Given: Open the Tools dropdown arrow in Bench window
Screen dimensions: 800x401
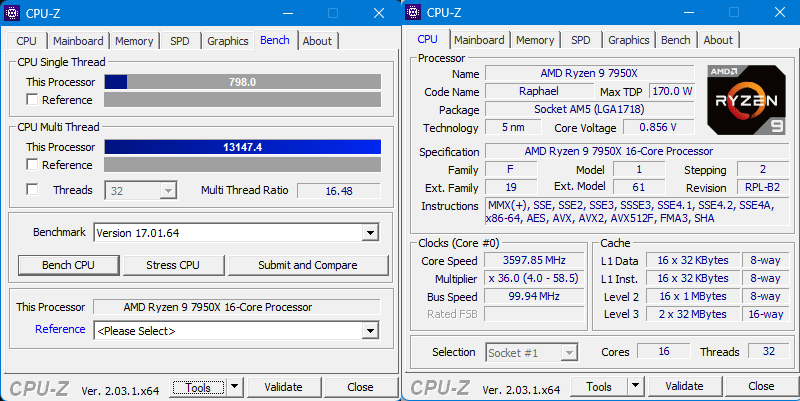Looking at the screenshot, I should [x=234, y=387].
